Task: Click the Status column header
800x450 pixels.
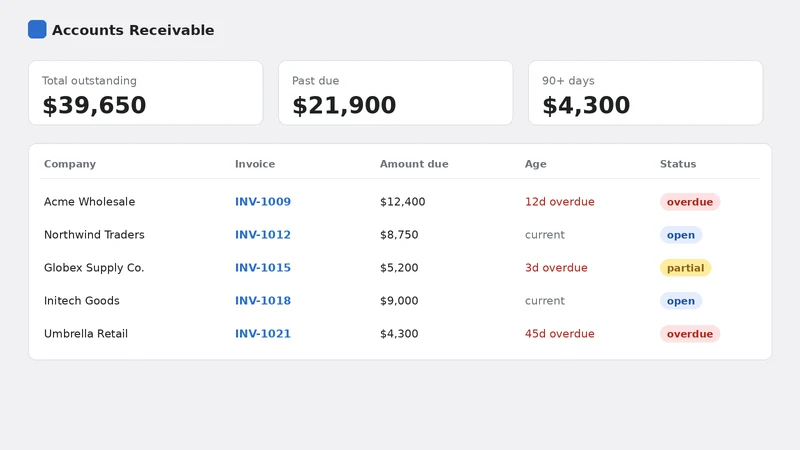Action: coord(678,164)
